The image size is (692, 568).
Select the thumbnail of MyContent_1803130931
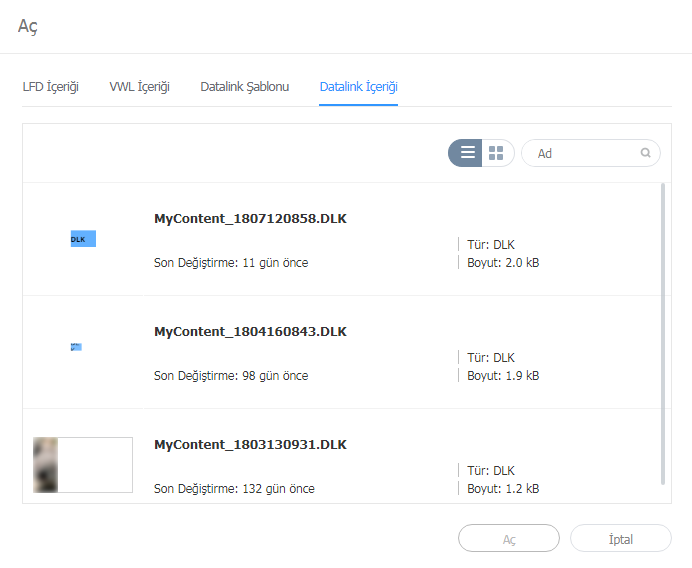pyautogui.click(x=83, y=464)
